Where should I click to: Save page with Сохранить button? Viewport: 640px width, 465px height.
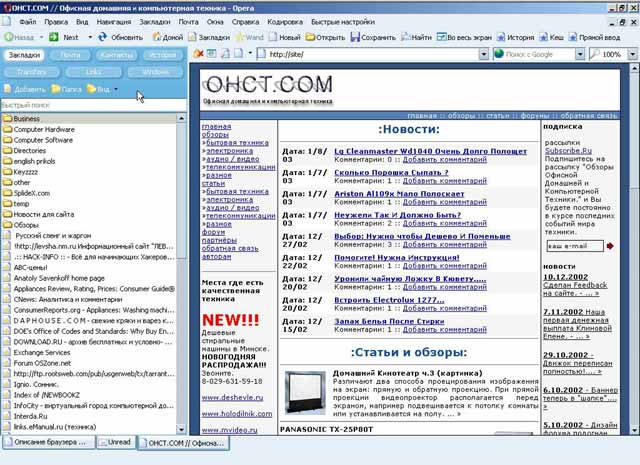373,37
